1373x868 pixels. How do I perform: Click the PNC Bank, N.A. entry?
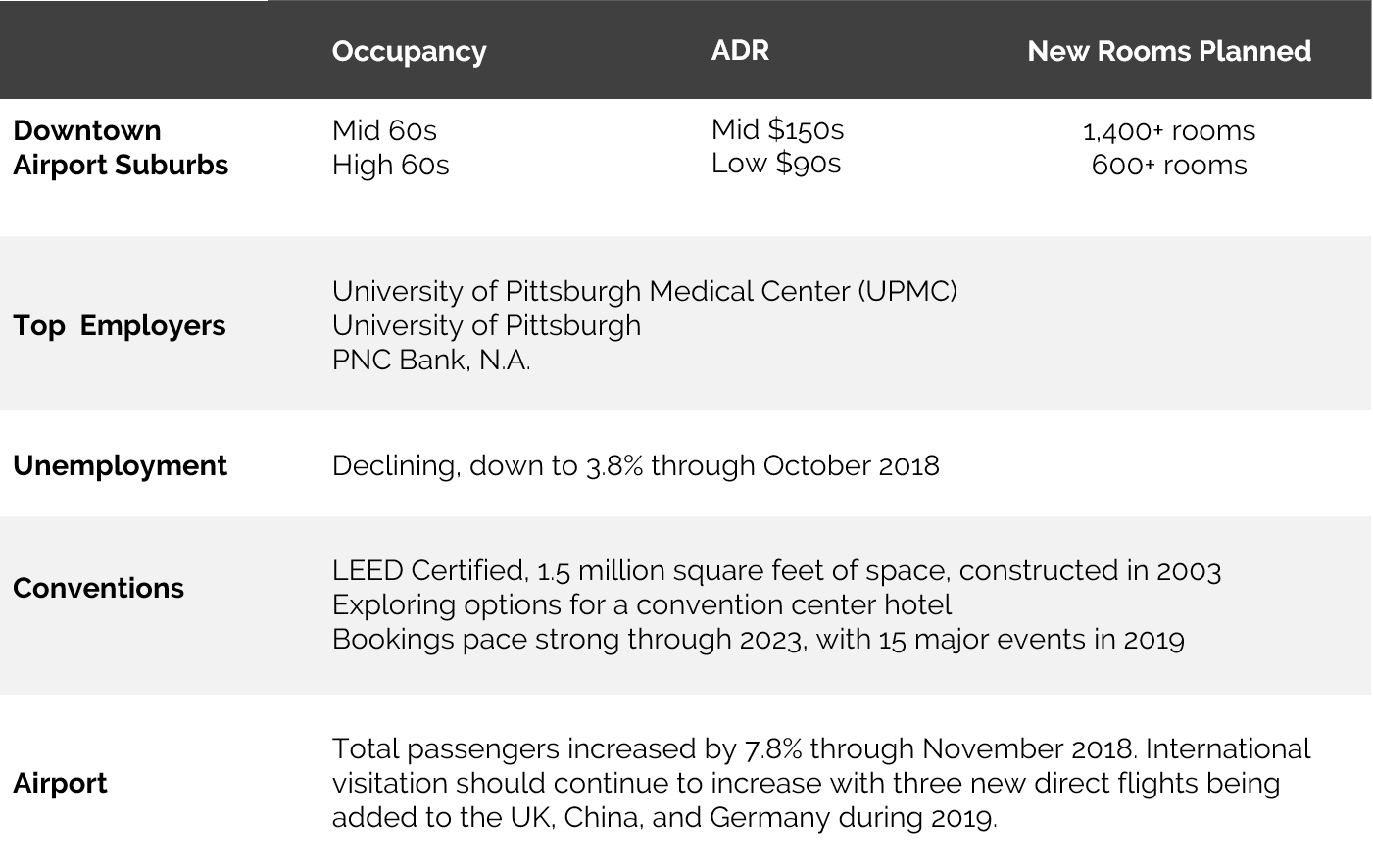(x=431, y=360)
